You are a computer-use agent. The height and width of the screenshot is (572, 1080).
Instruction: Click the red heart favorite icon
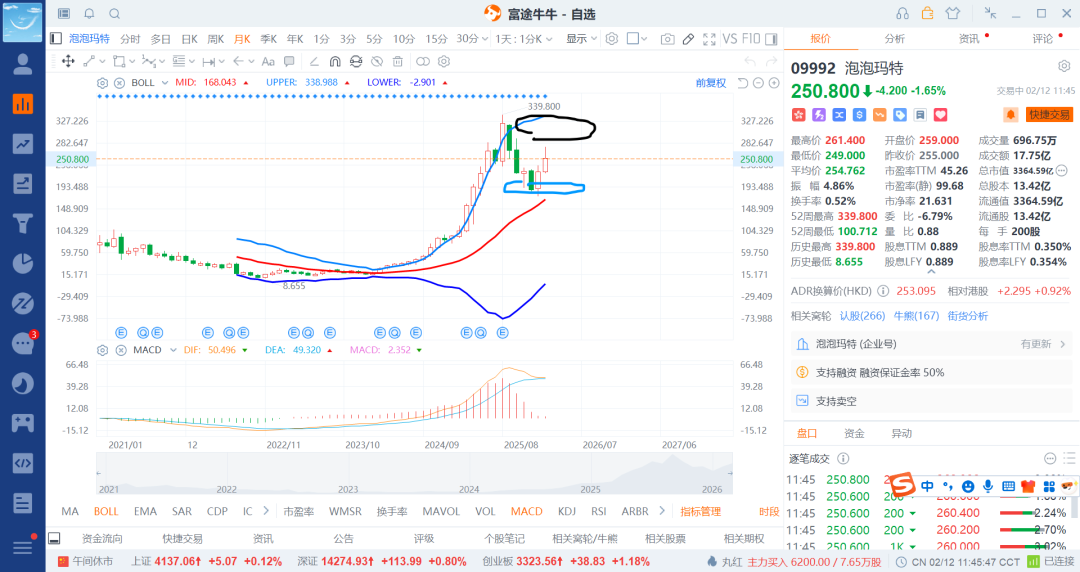pos(941,115)
